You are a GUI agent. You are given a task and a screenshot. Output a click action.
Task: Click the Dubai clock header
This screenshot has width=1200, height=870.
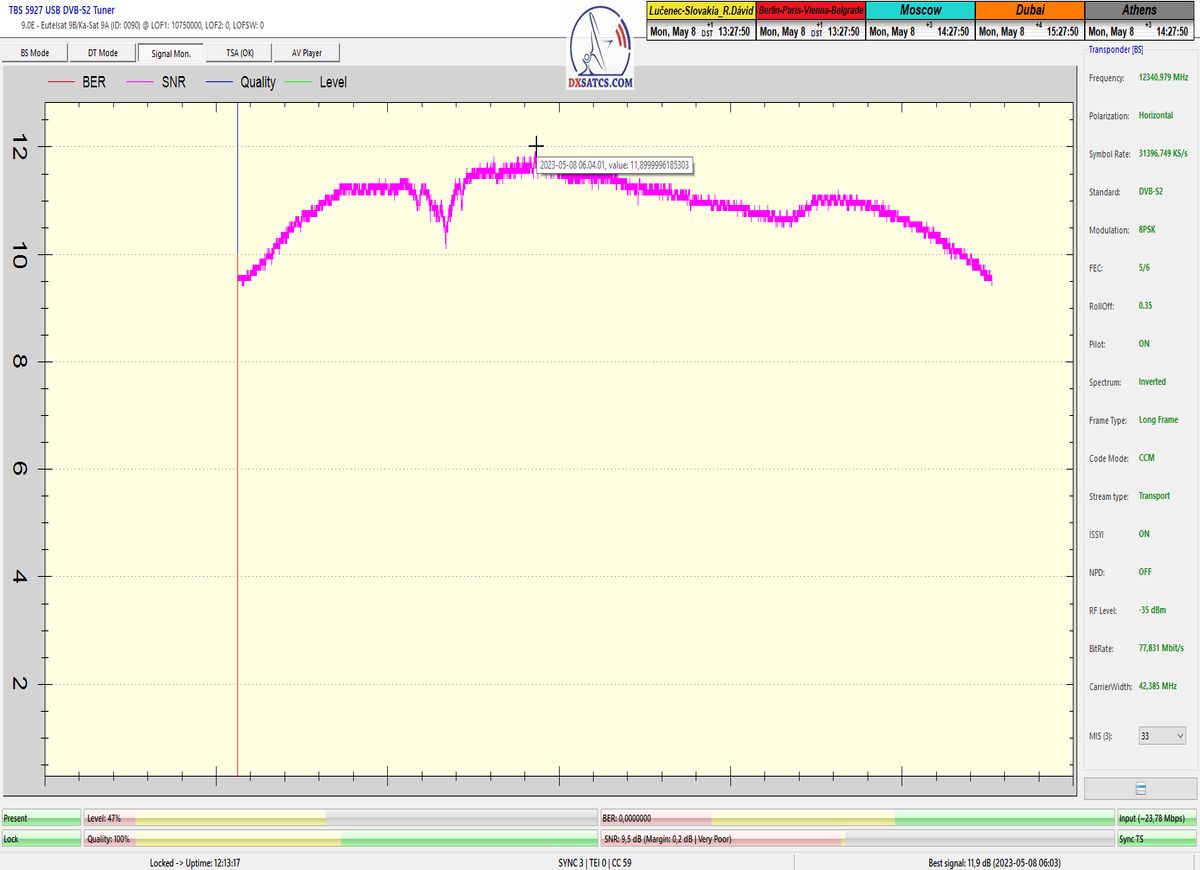coord(1028,10)
